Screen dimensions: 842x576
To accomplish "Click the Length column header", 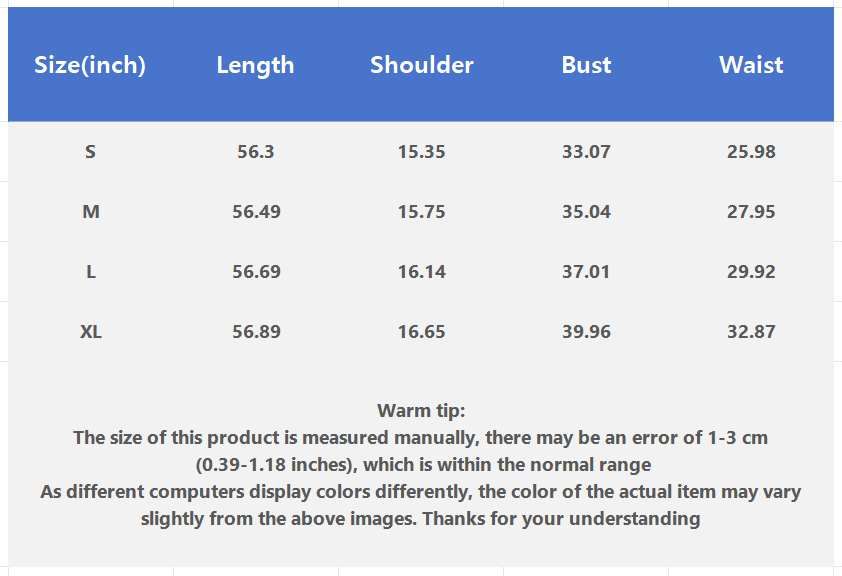I will click(255, 65).
